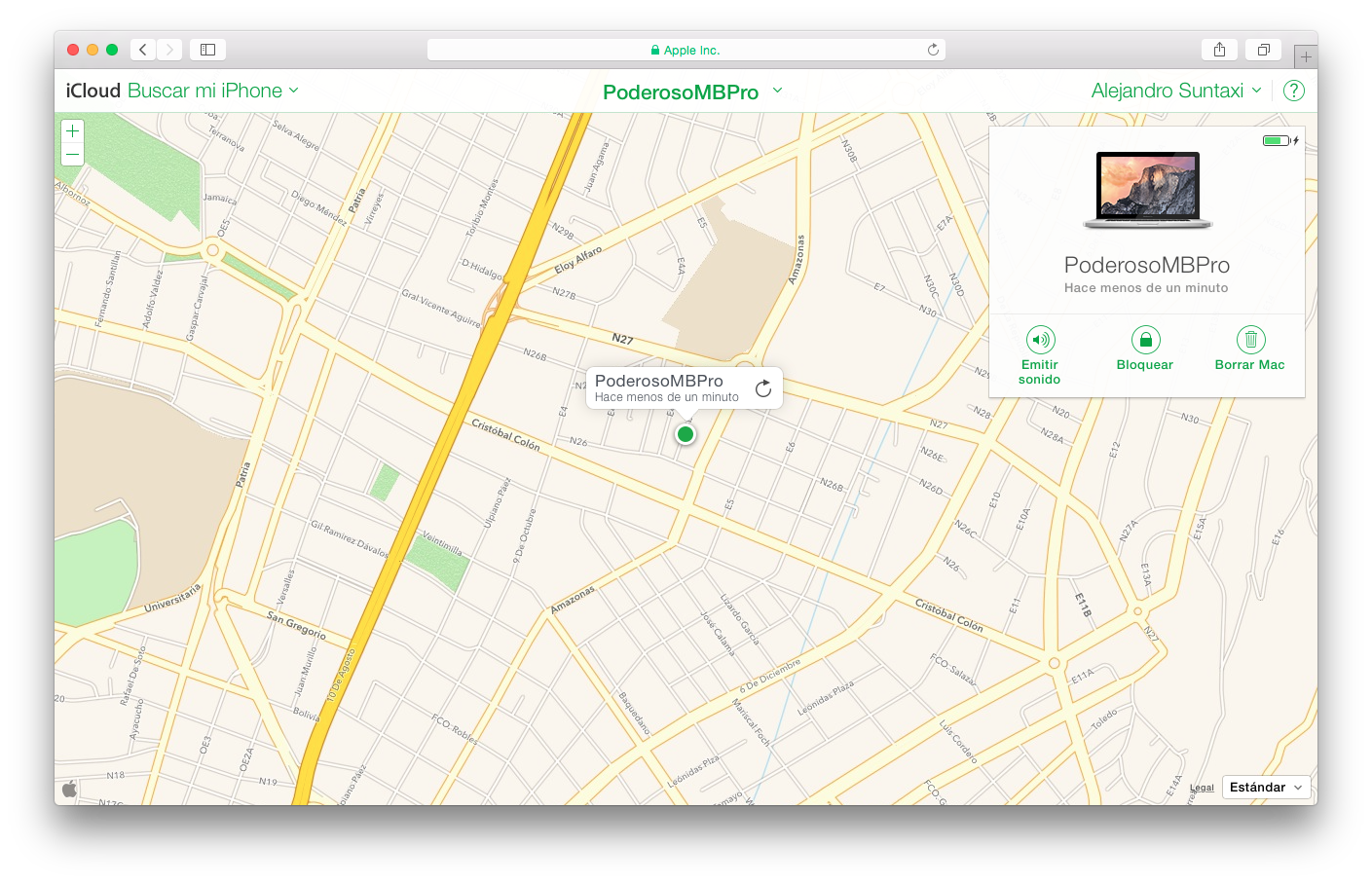Click the Apple Inc. address bar
The height and width of the screenshot is (883, 1372).
click(x=686, y=50)
